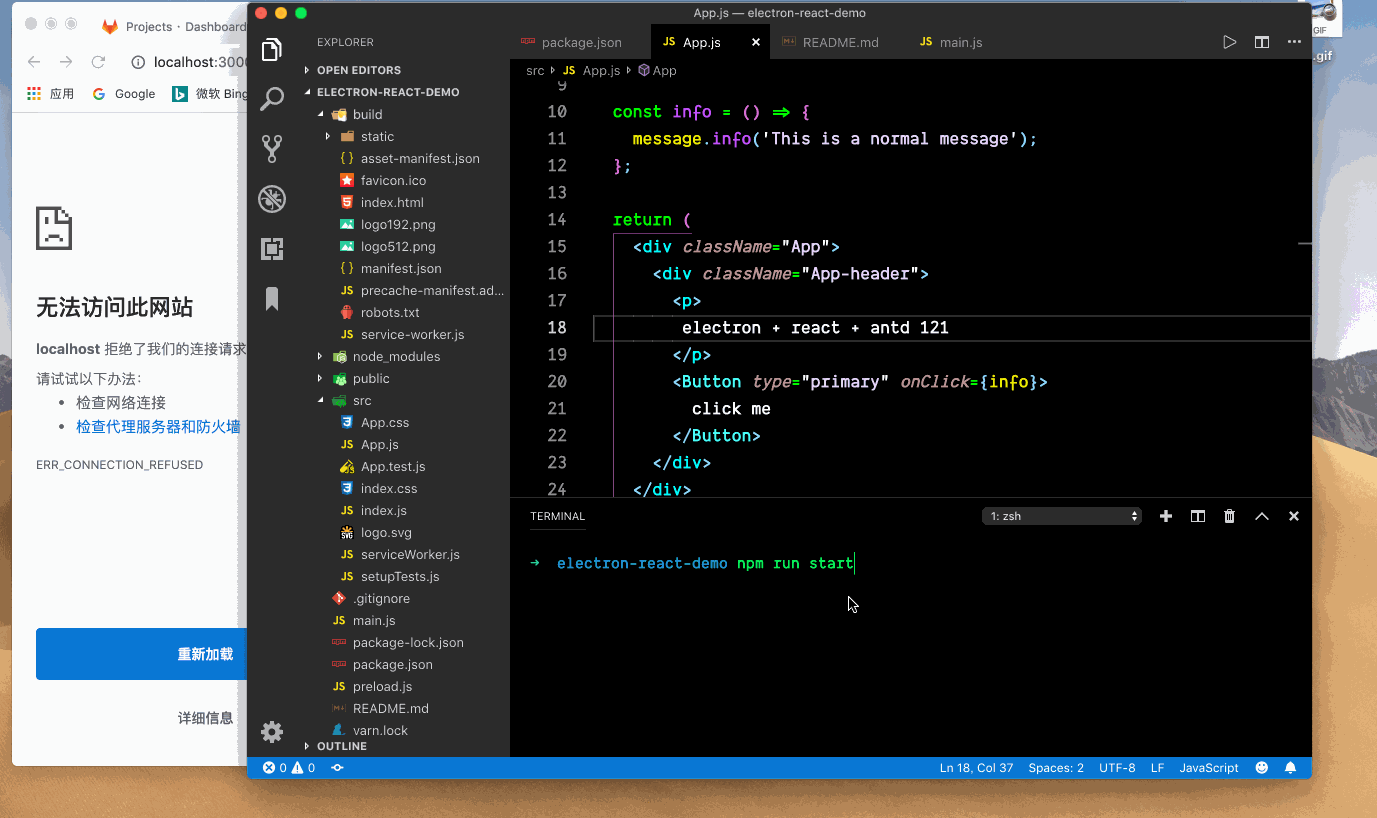Image resolution: width=1377 pixels, height=818 pixels.
Task: Open the Google bookmark in browser
Action: 124,94
